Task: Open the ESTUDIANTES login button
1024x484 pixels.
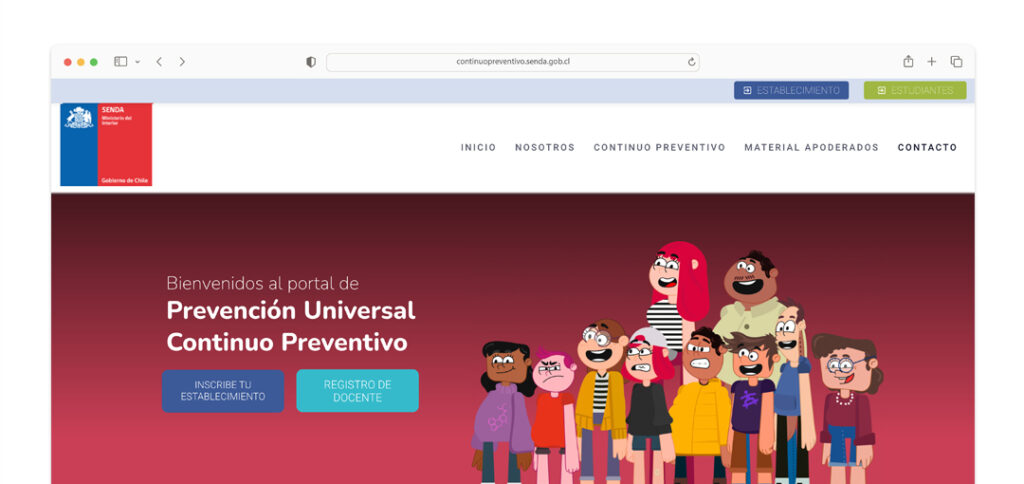Action: [915, 90]
